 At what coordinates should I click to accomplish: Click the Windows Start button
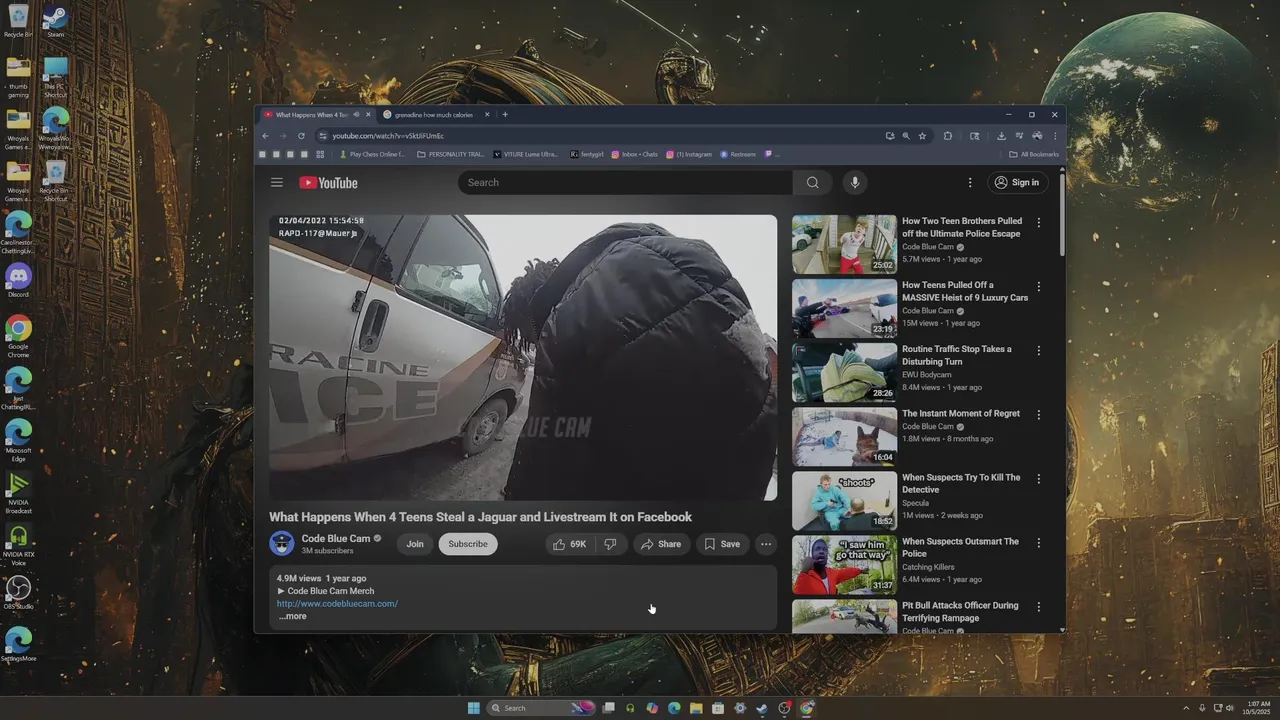[x=473, y=708]
